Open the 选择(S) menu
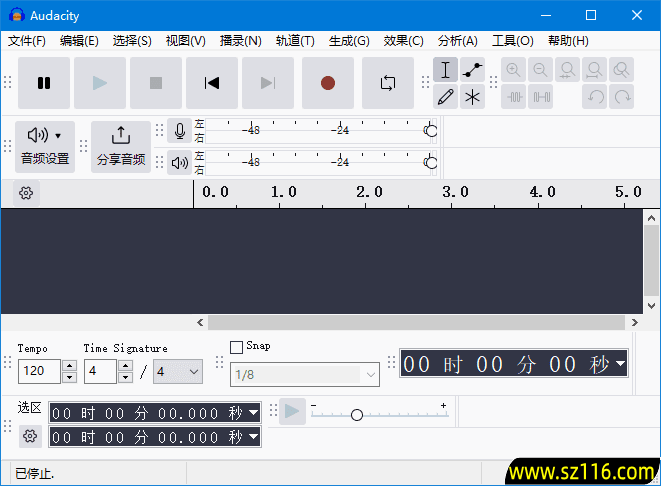Viewport: 661px width, 486px height. tap(132, 41)
